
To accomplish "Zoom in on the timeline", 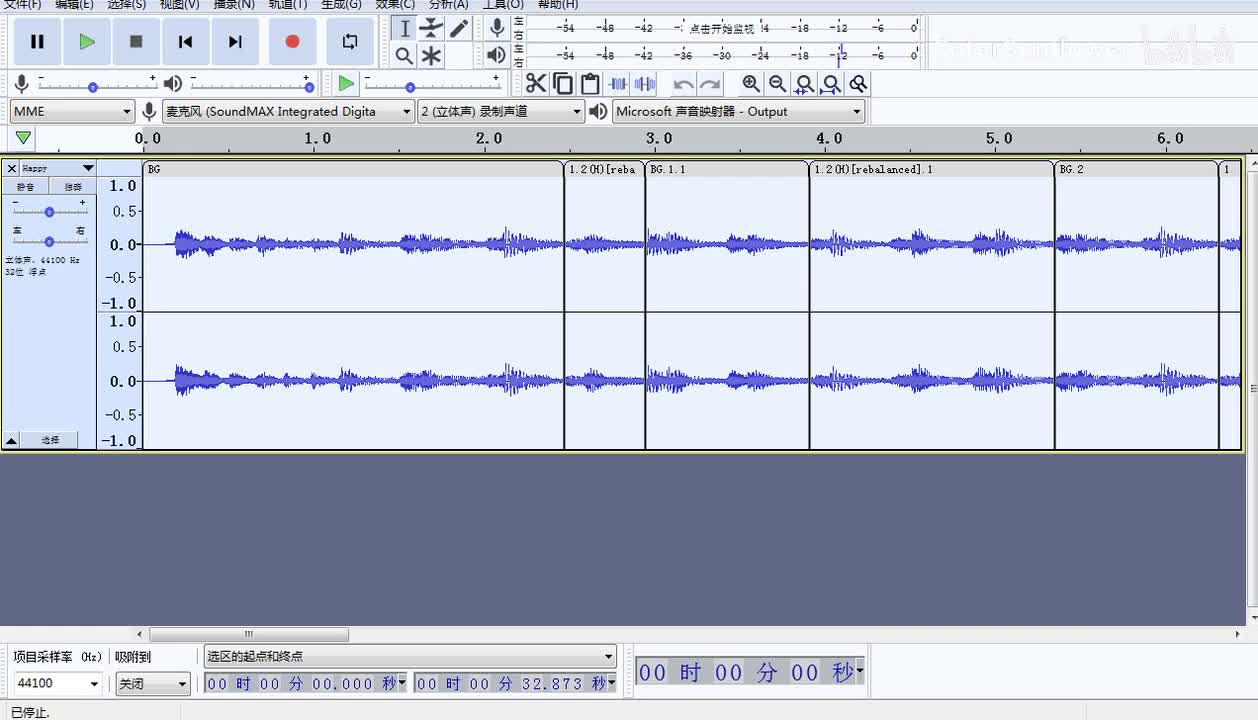I will (751, 84).
